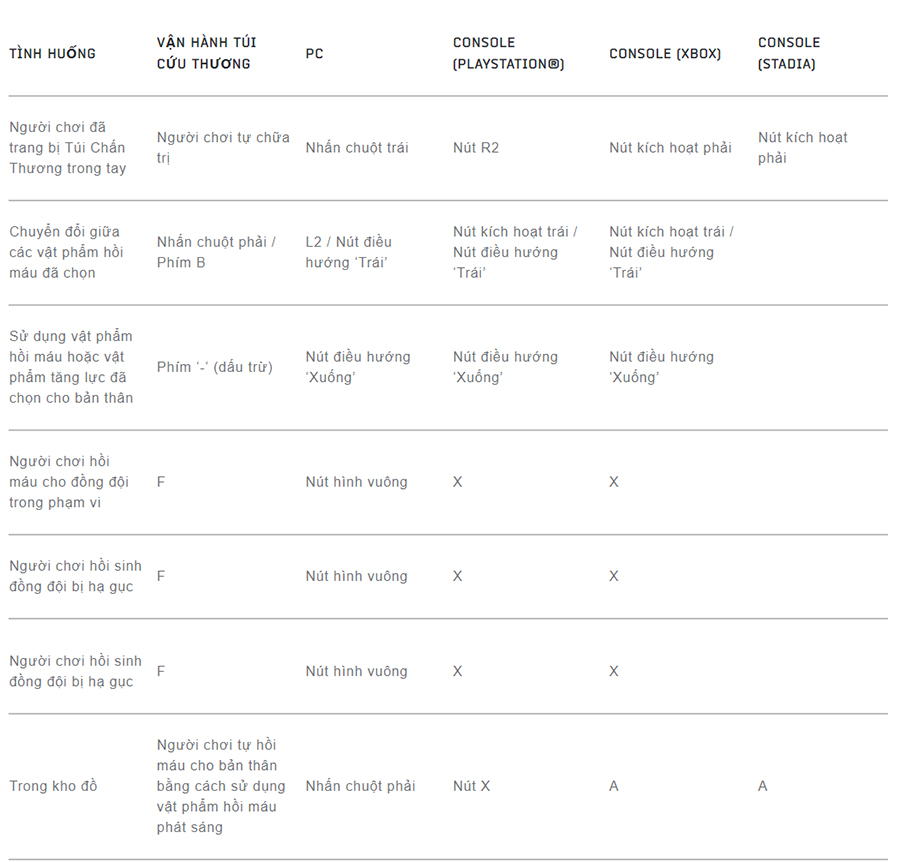Click the 'Nhấn chuột trái' cell

click(x=357, y=148)
